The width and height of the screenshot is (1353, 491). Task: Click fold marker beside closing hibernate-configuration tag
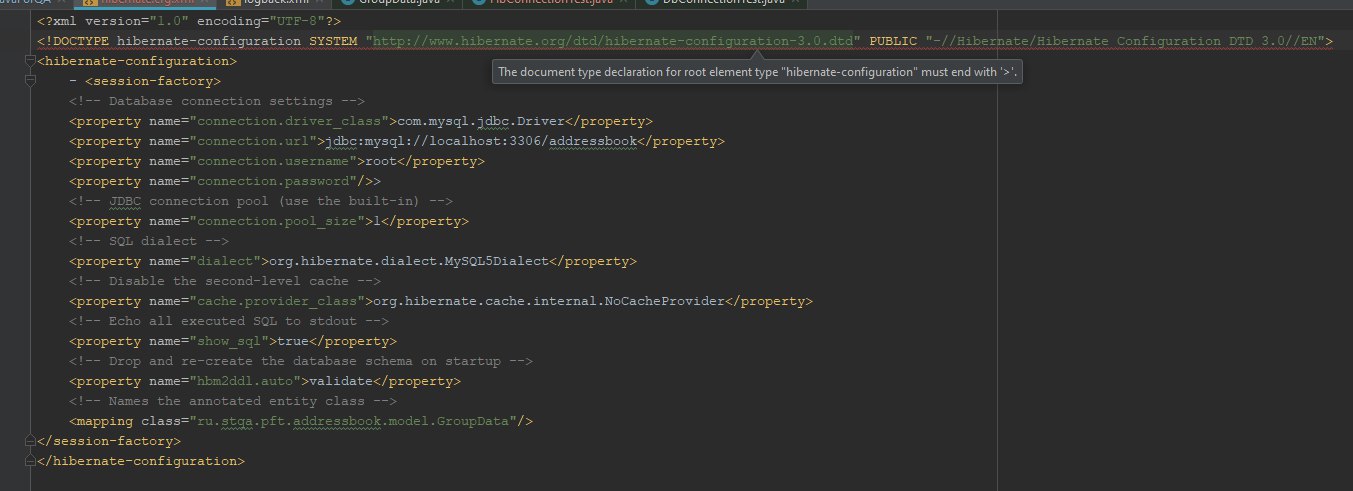click(31, 461)
